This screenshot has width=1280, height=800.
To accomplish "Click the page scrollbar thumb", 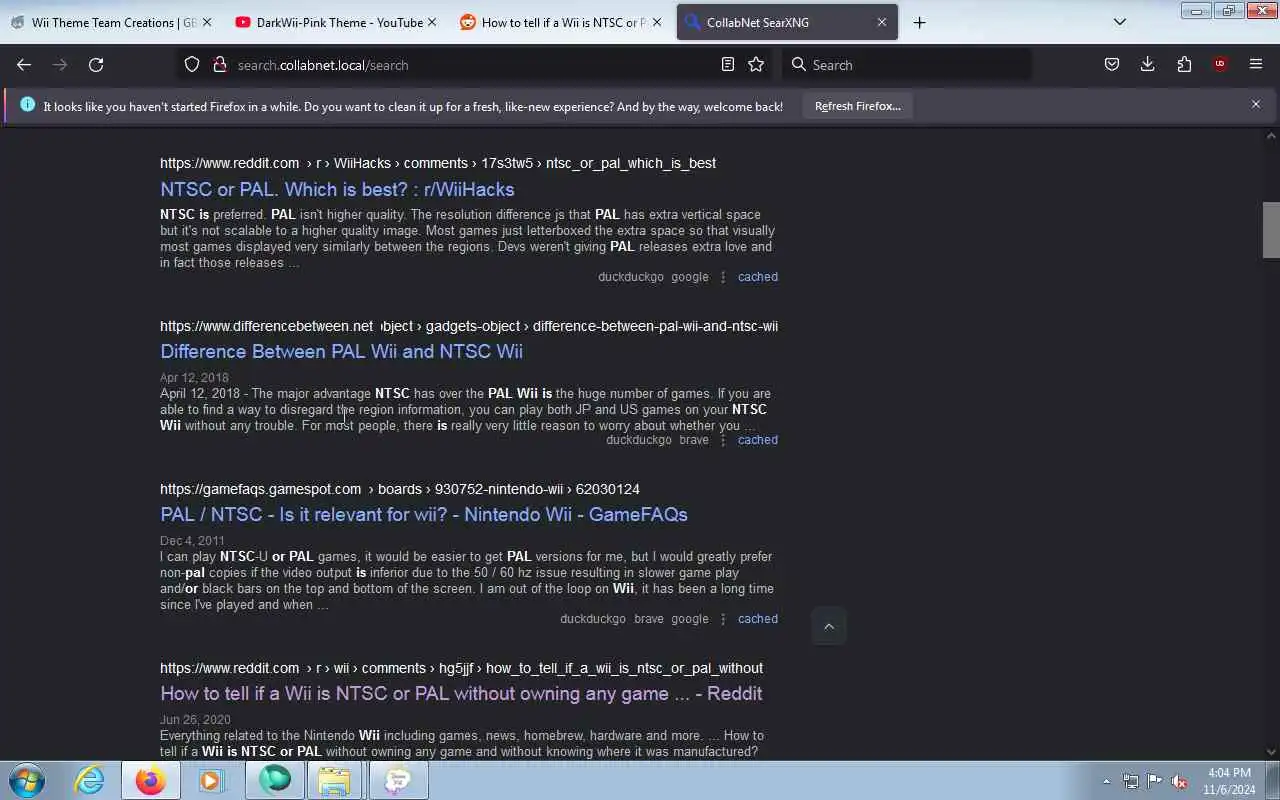I will tap(1271, 229).
